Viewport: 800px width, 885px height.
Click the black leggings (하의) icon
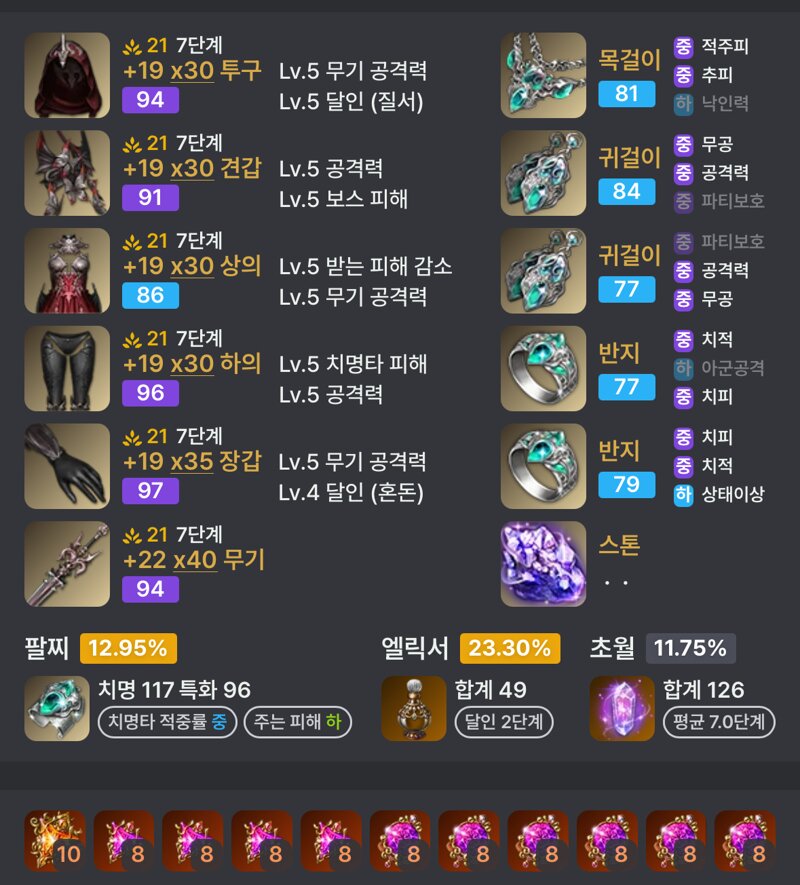[67, 368]
